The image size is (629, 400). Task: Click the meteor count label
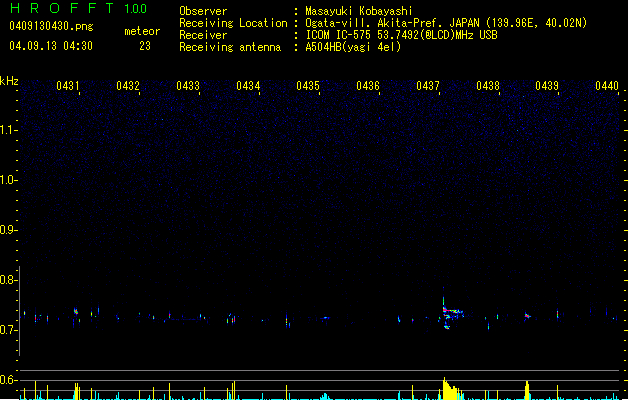point(142,31)
